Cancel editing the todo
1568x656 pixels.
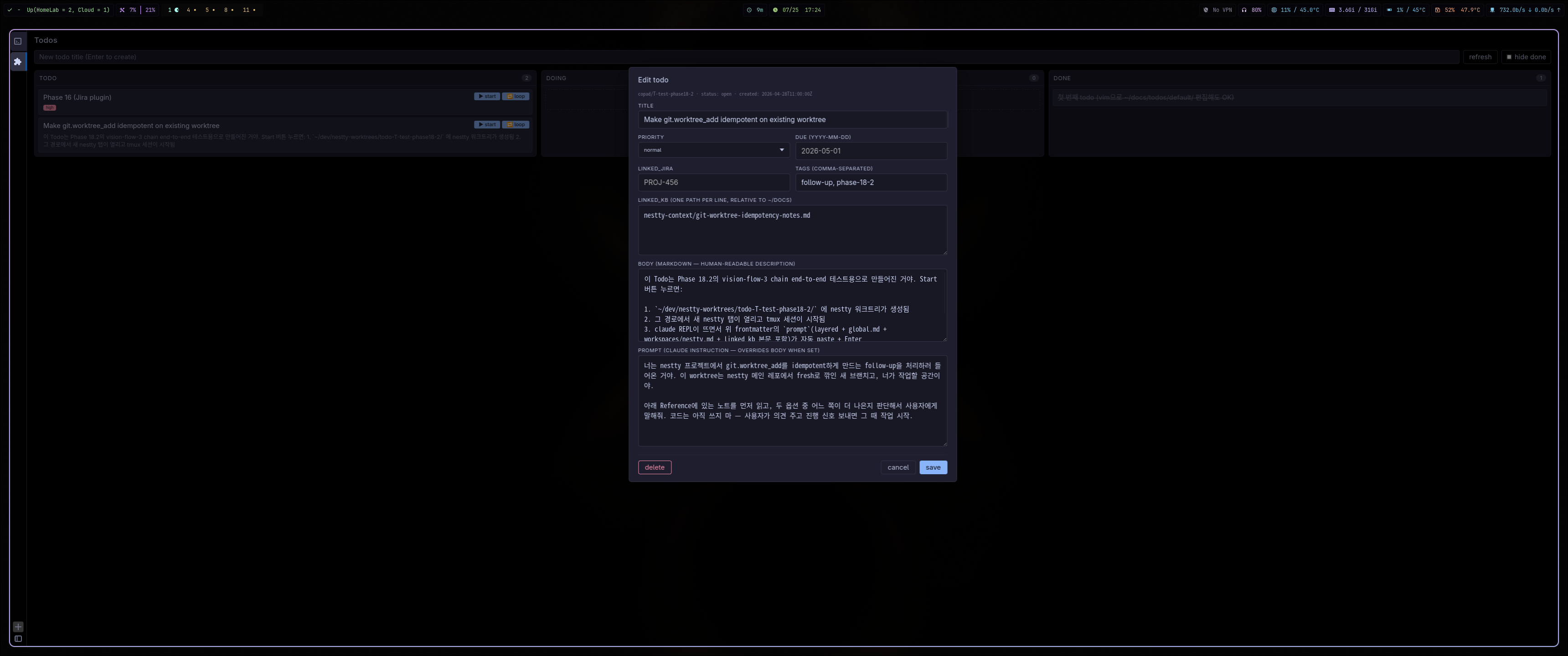tap(898, 467)
